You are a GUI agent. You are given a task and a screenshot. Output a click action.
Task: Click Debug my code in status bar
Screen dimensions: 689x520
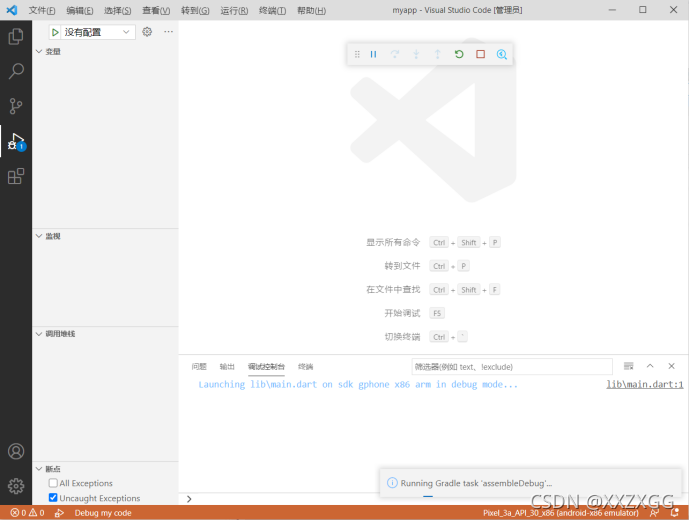[x=103, y=513]
